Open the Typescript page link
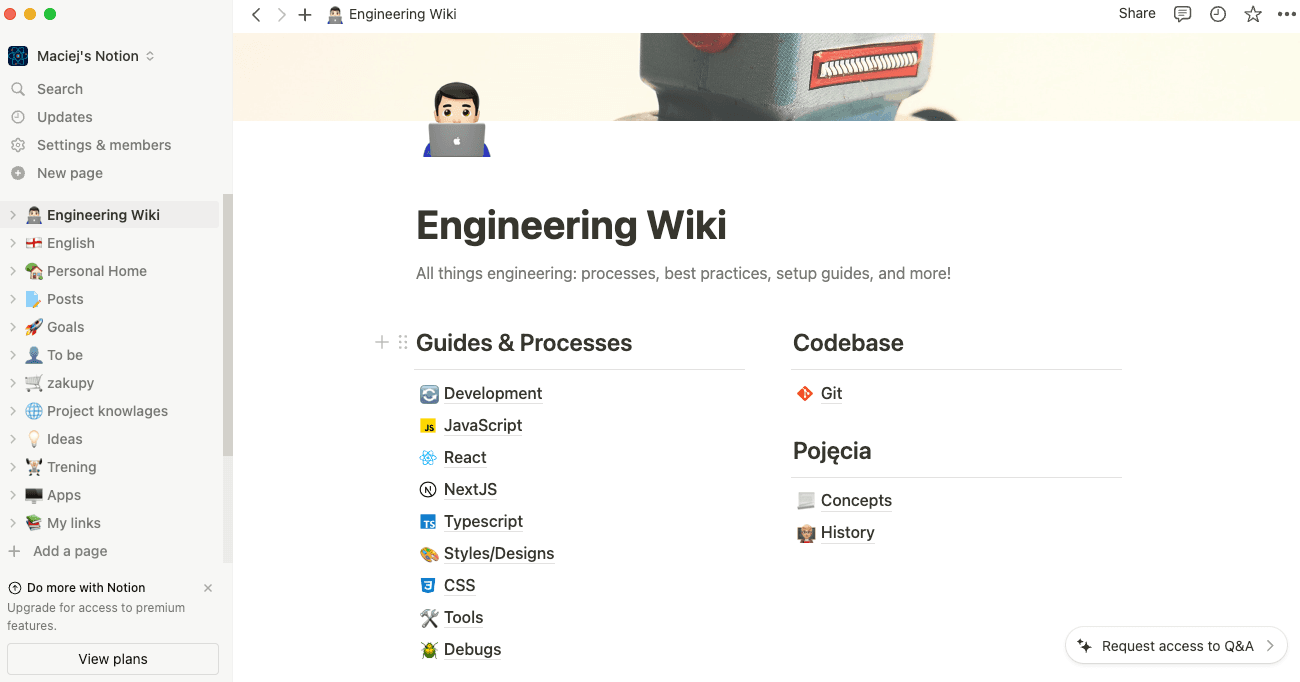Image resolution: width=1300 pixels, height=682 pixels. click(483, 522)
